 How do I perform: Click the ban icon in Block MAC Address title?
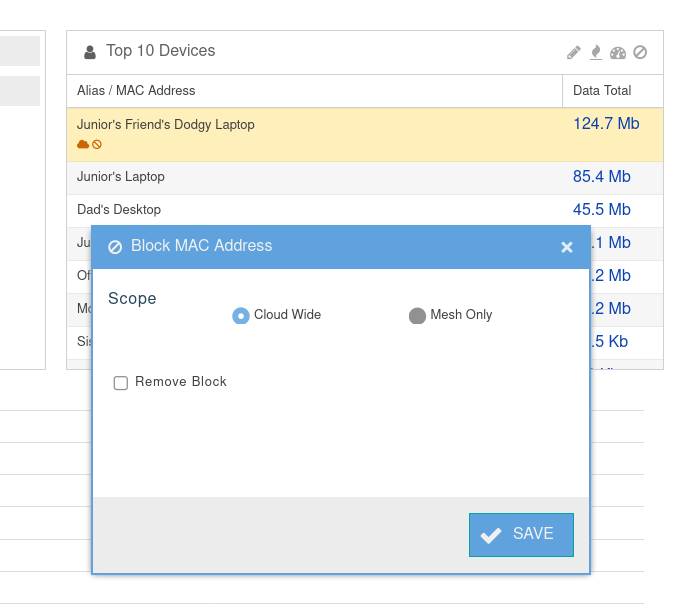pyautogui.click(x=115, y=247)
